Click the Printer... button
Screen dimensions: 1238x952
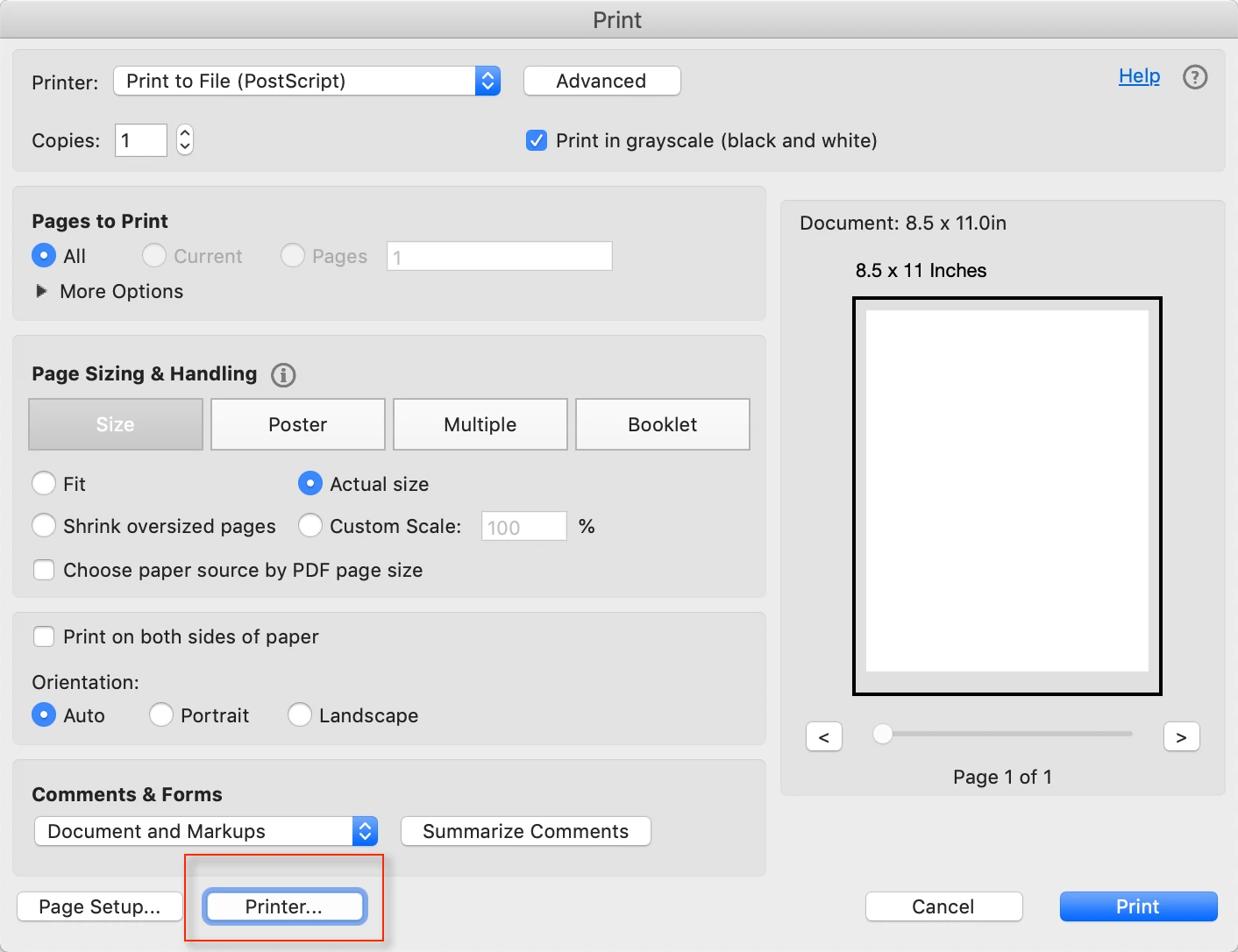click(x=284, y=906)
